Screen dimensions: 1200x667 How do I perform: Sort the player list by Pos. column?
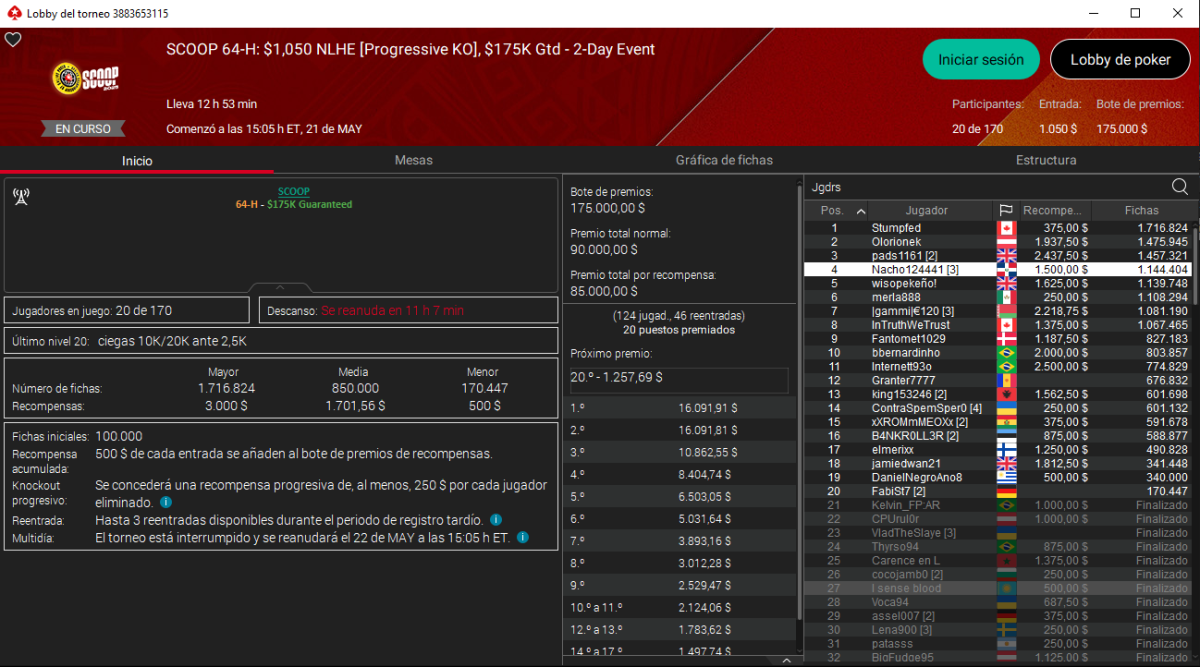click(x=836, y=210)
